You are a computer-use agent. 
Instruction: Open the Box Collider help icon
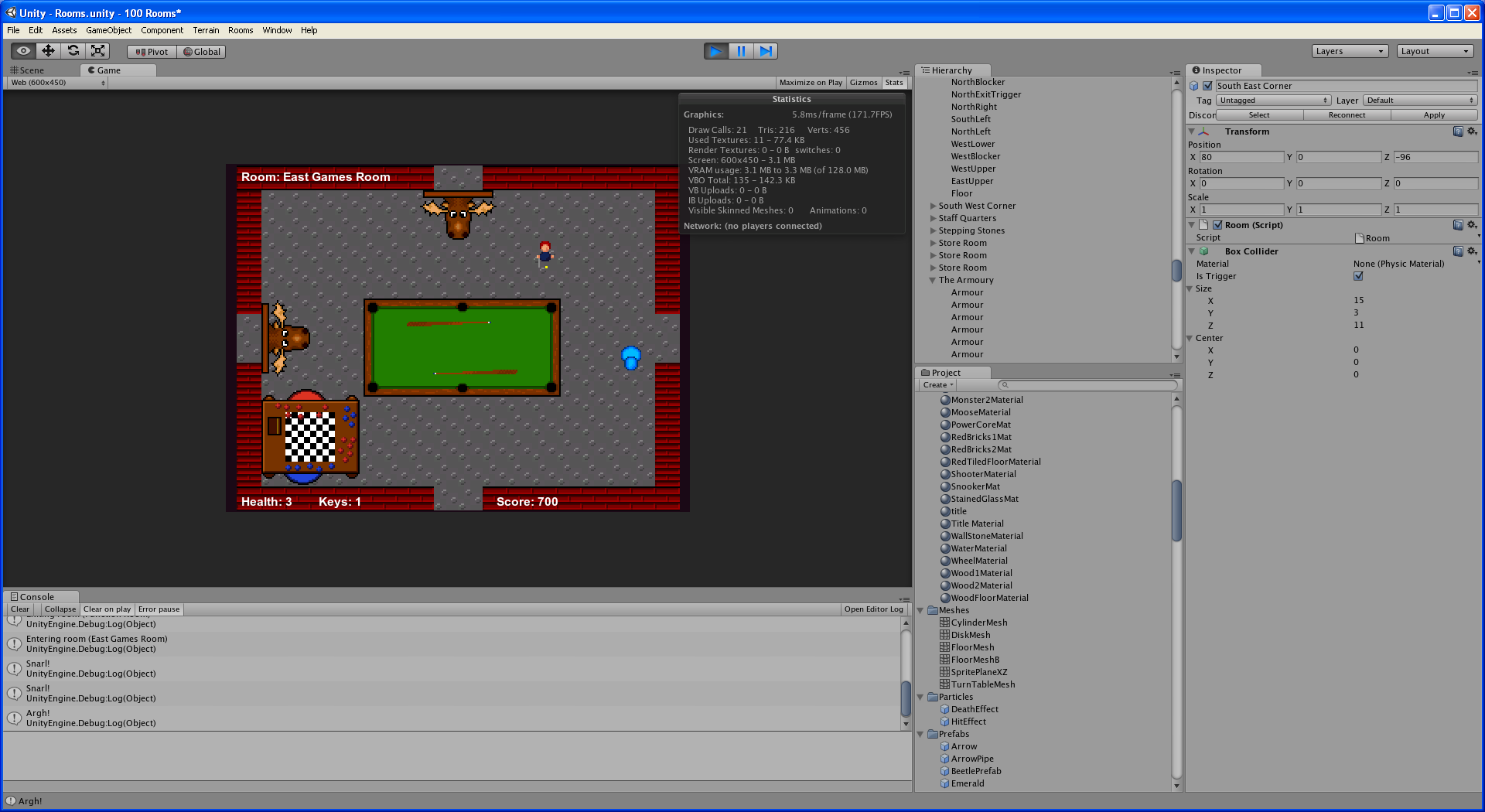1458,251
